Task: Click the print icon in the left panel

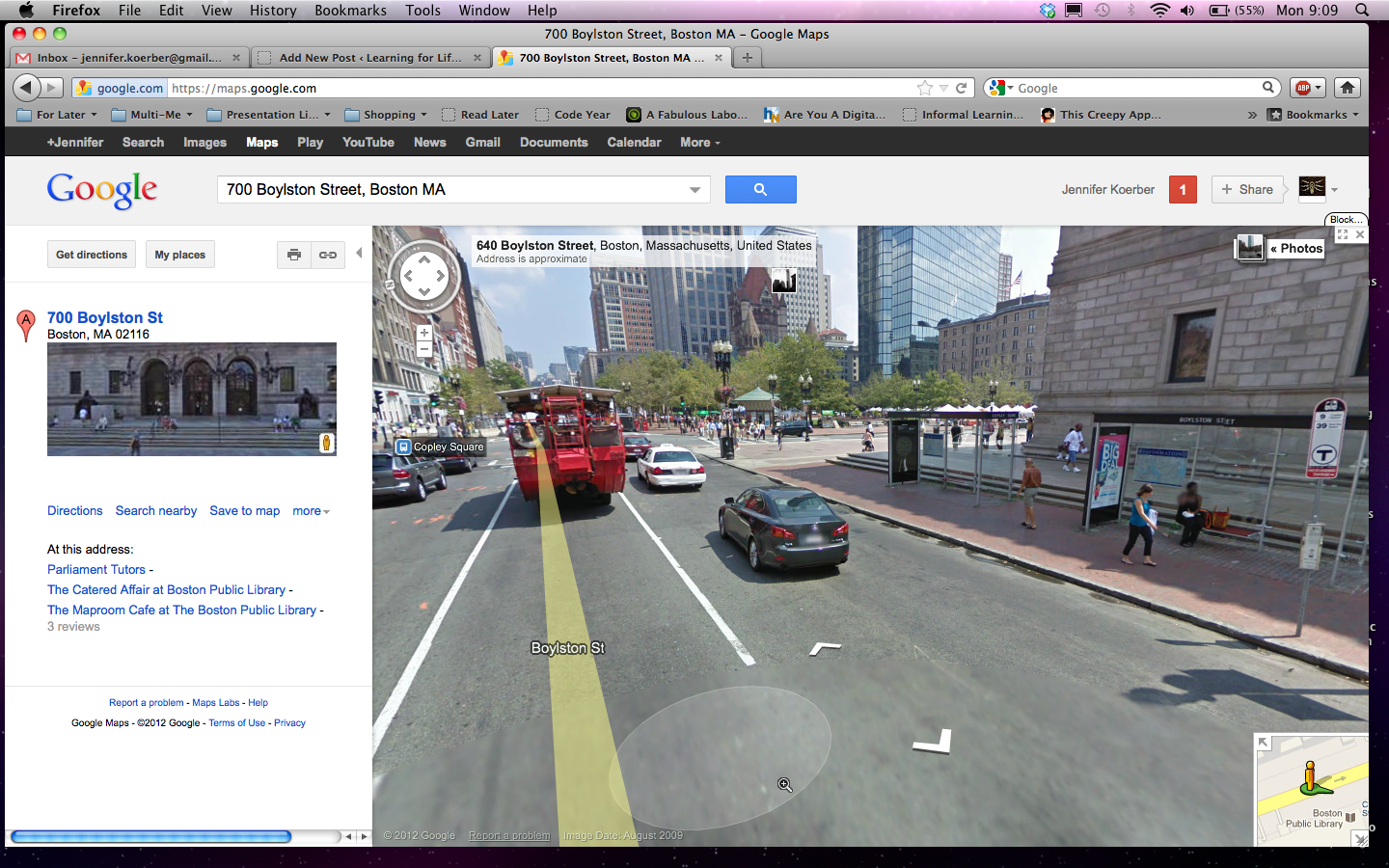Action: (294, 255)
